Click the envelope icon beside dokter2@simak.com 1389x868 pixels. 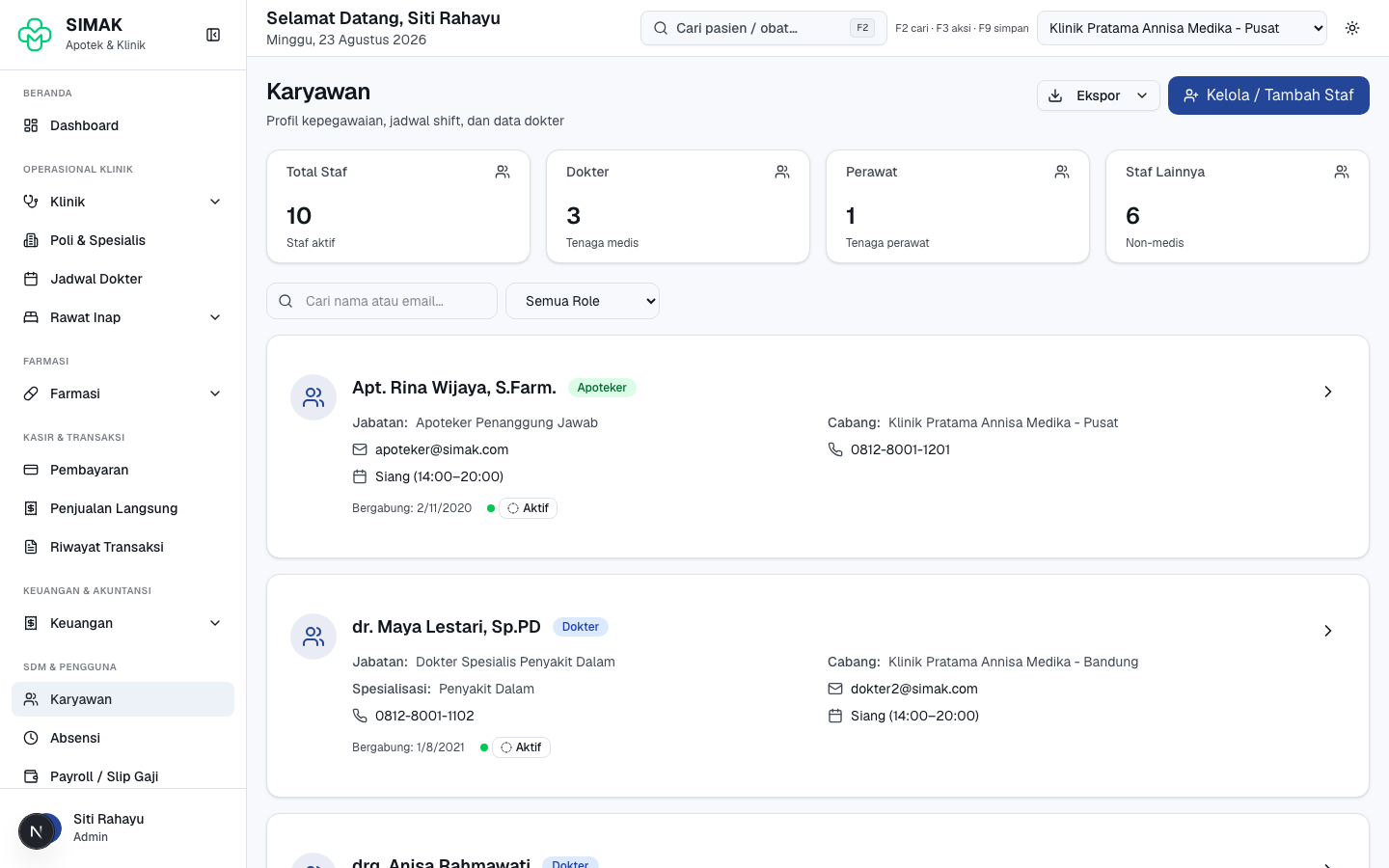point(835,689)
